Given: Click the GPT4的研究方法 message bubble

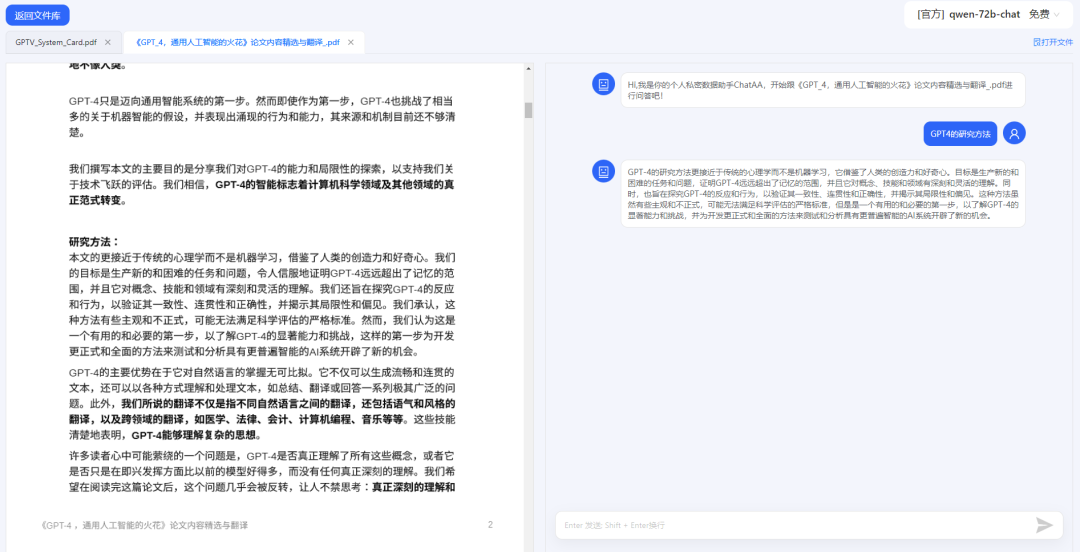Looking at the screenshot, I should (x=960, y=134).
